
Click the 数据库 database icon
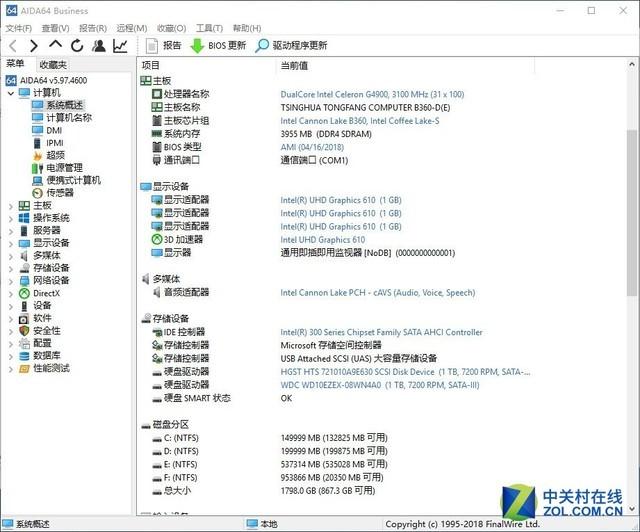click(24, 356)
